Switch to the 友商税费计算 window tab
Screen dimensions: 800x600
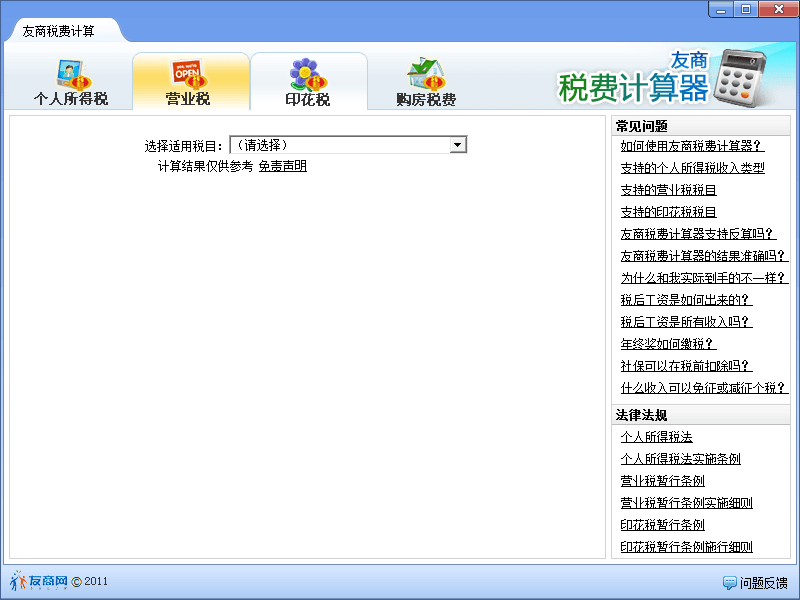pos(58,31)
